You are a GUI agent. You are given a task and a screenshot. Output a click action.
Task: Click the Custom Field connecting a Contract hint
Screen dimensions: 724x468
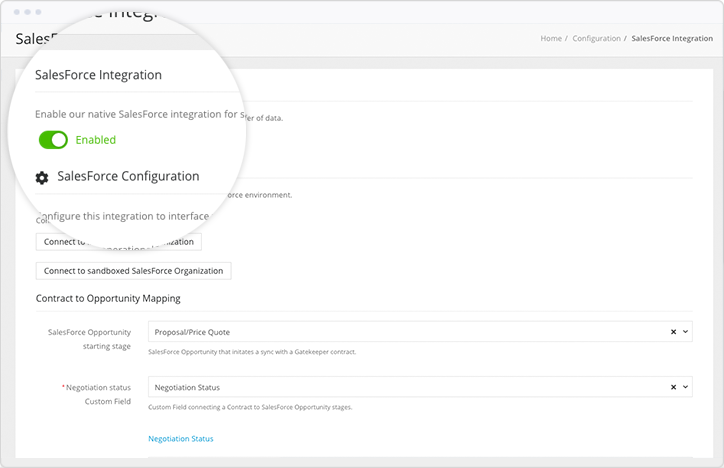[250, 408]
